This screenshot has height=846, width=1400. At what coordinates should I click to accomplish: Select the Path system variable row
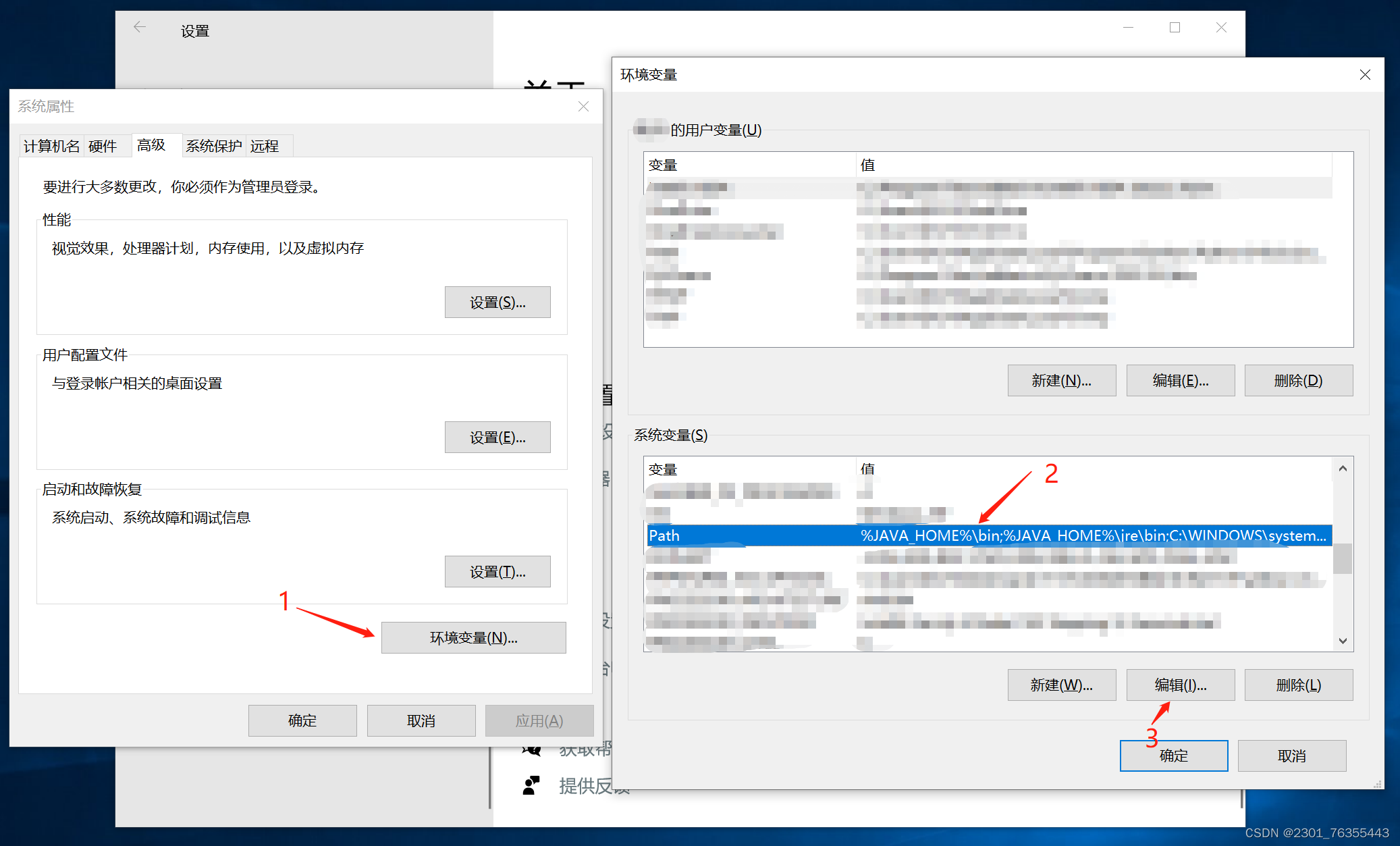point(990,535)
